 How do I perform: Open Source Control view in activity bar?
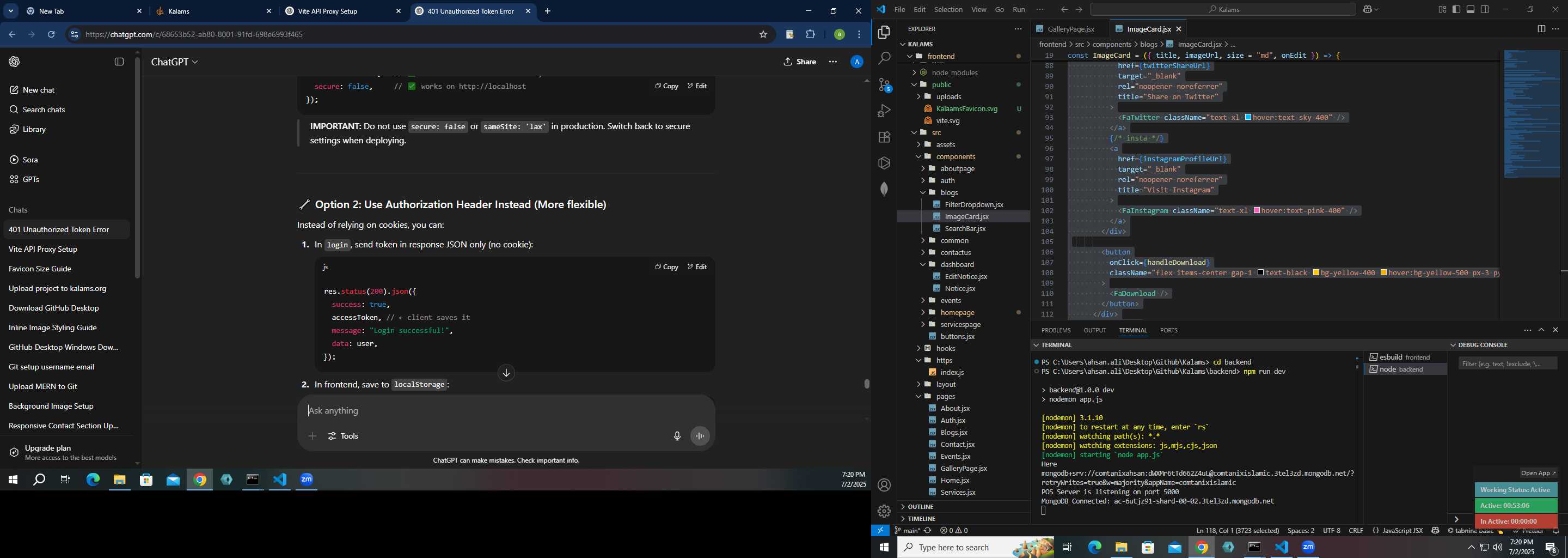(x=884, y=84)
